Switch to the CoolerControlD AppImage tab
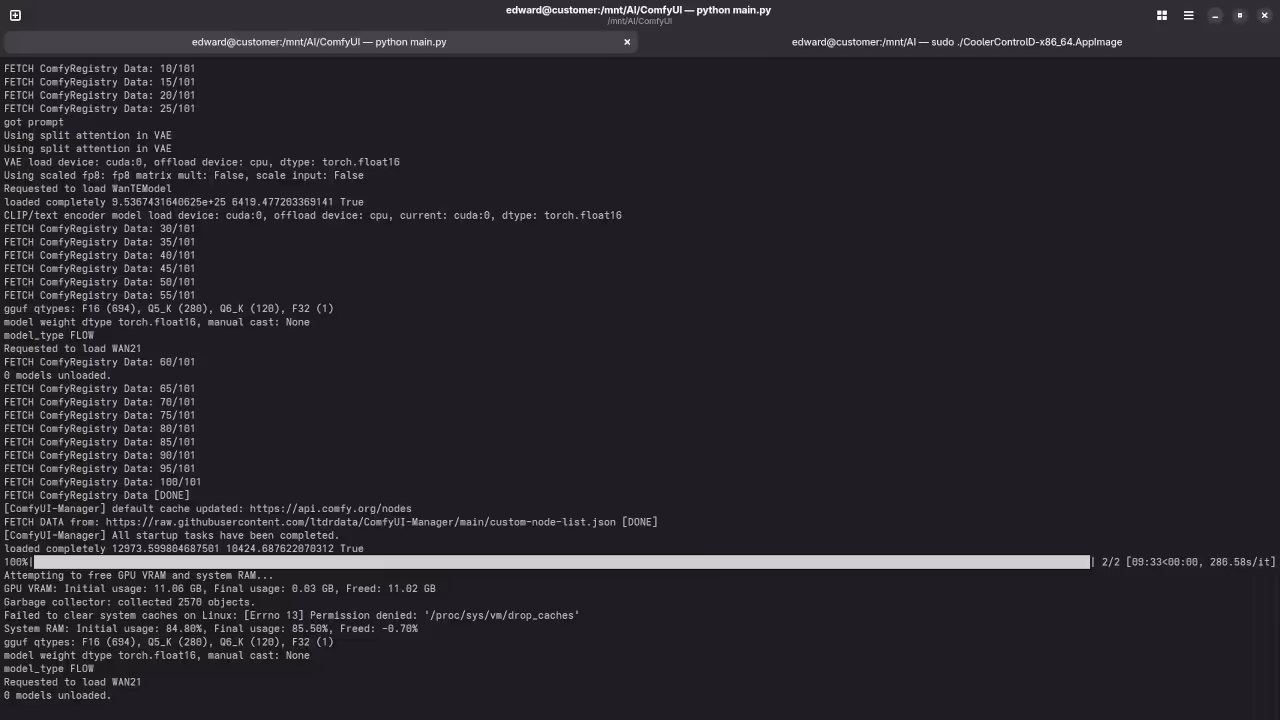The height and width of the screenshot is (720, 1280). 956,42
